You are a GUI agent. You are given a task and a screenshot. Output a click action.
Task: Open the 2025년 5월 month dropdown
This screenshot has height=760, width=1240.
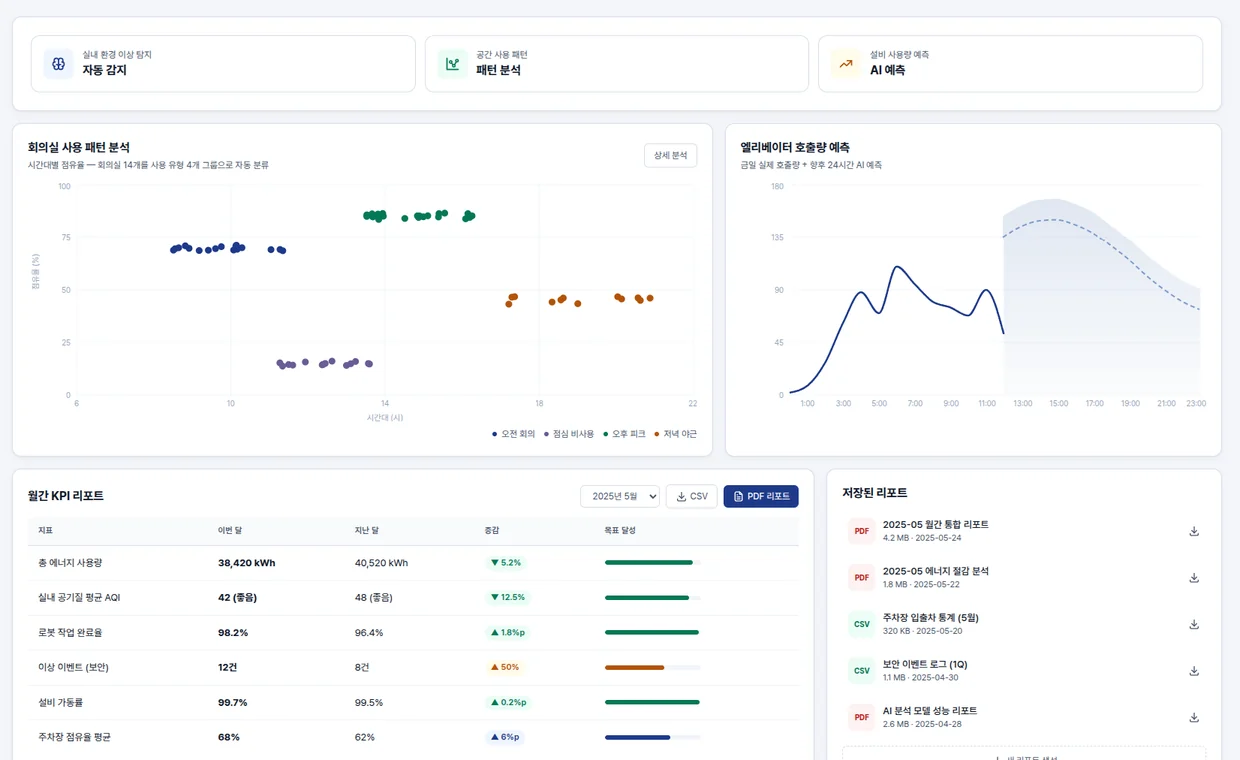pyautogui.click(x=620, y=496)
